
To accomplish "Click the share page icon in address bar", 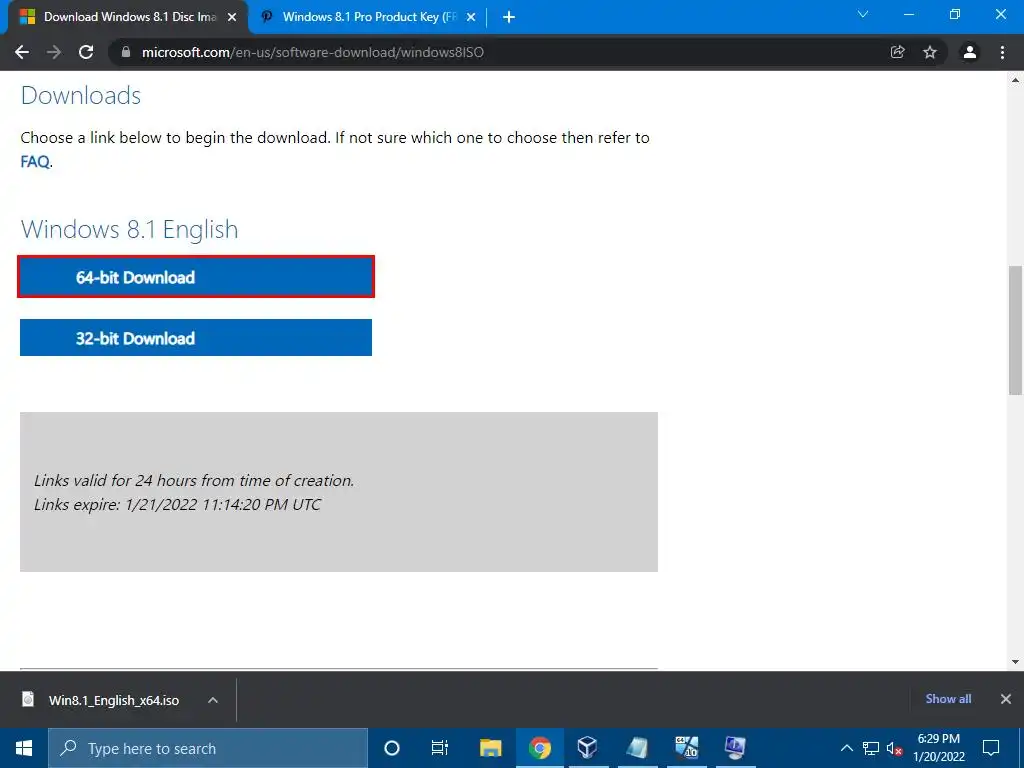I will [897, 52].
